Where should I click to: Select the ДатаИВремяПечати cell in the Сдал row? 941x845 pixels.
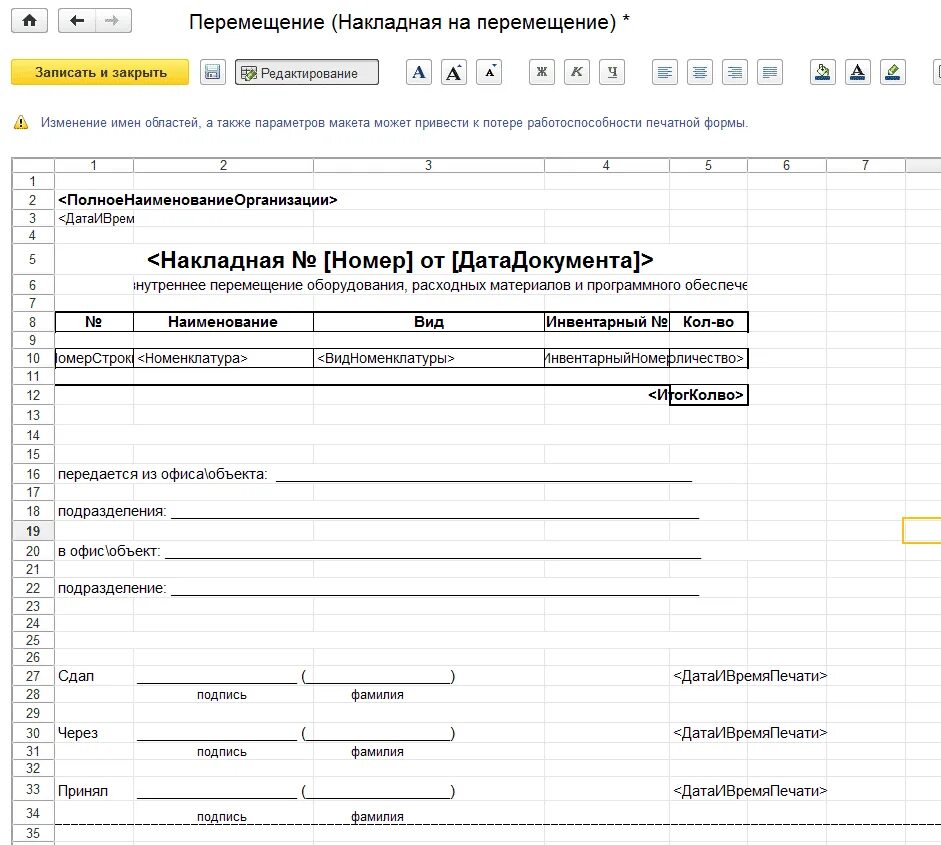point(750,676)
